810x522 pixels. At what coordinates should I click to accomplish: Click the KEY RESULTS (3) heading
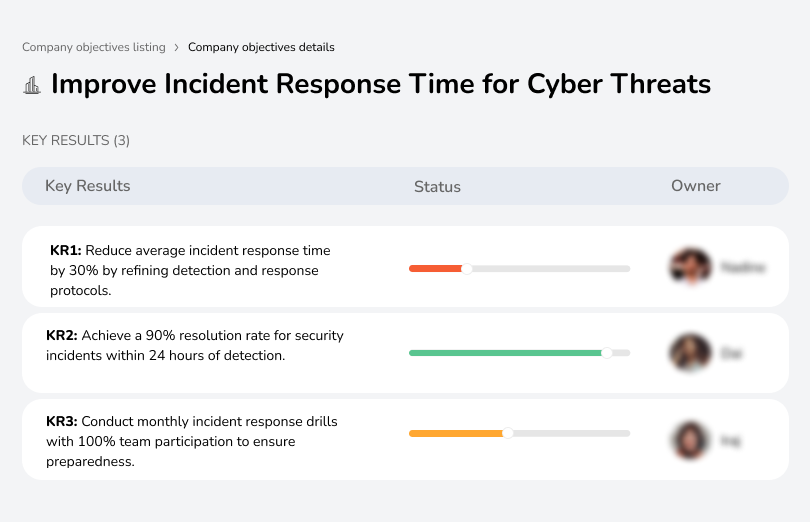pos(76,141)
